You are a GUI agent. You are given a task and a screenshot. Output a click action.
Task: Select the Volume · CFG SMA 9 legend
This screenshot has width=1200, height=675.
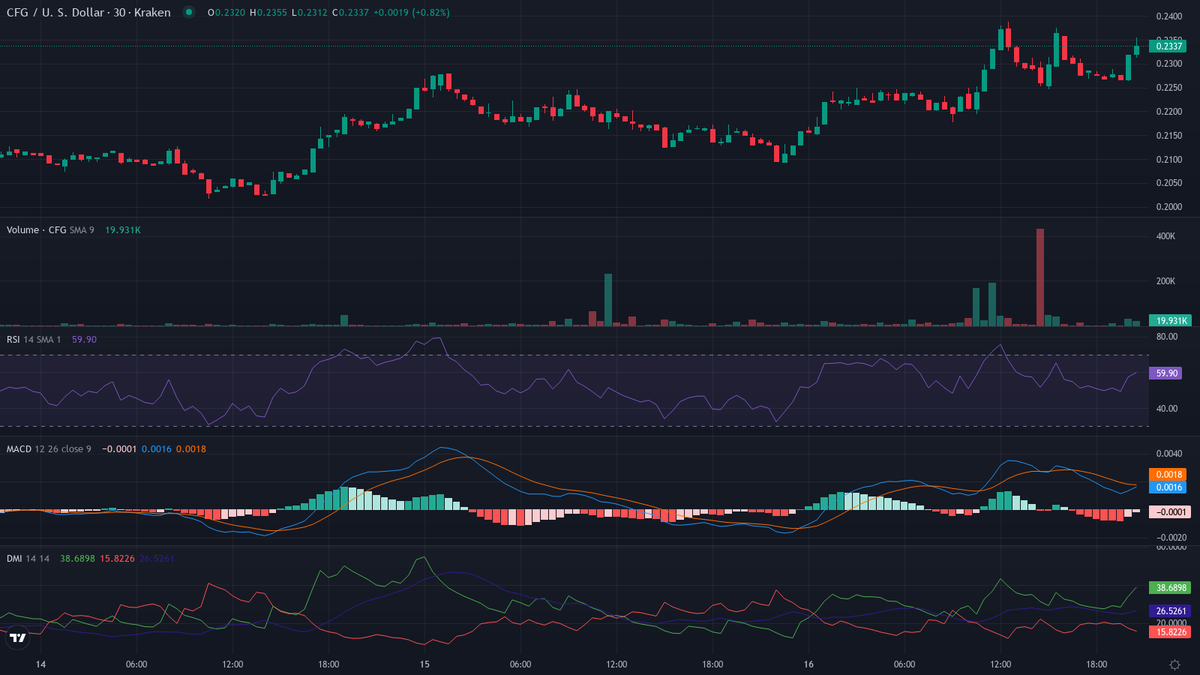click(51, 230)
